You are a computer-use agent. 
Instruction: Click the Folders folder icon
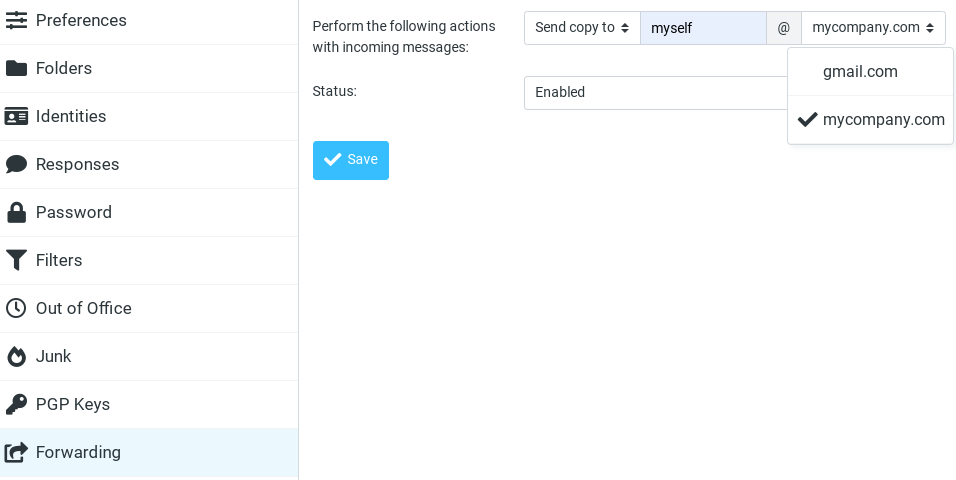pos(16,68)
